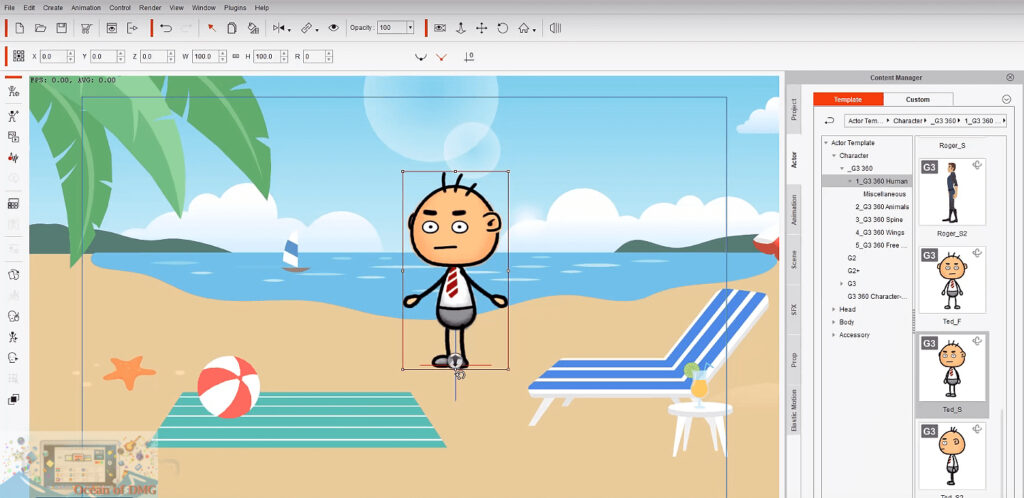Open a project using the folder icon
This screenshot has height=498, width=1024.
[x=40, y=28]
